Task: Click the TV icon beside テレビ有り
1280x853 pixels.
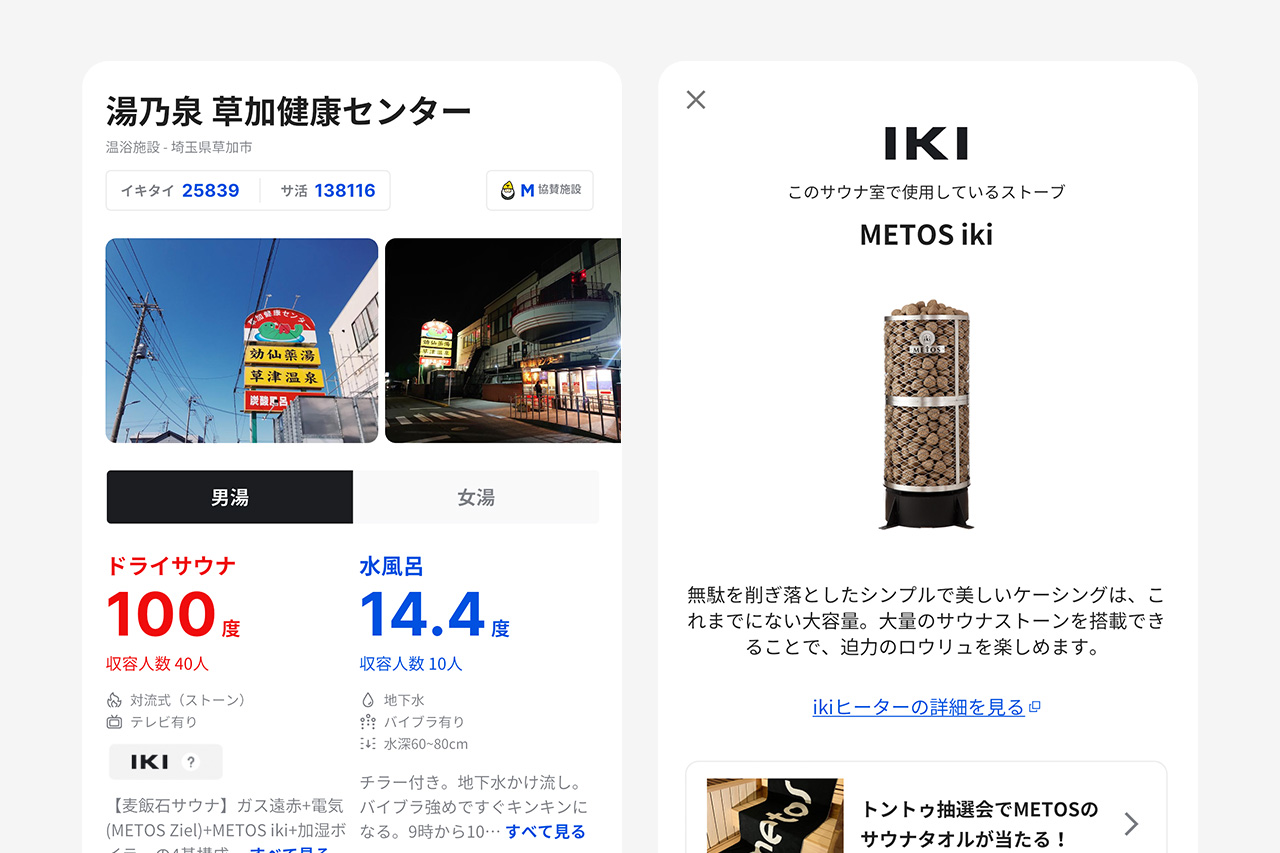Action: pyautogui.click(x=114, y=722)
